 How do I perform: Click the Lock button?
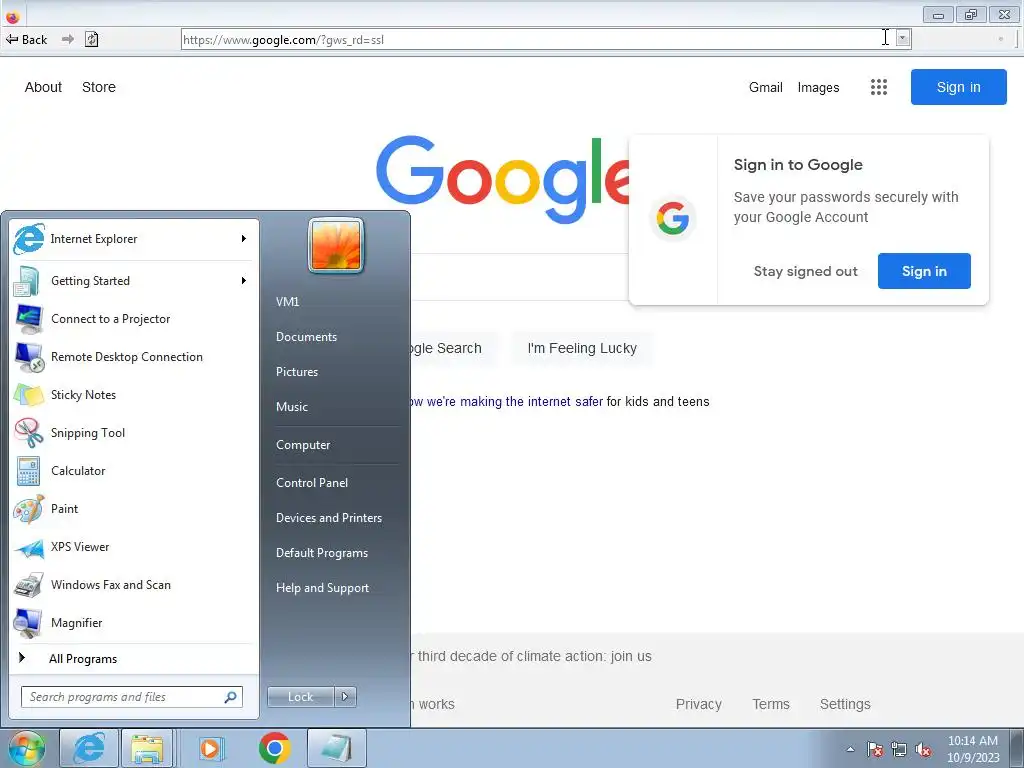(301, 697)
